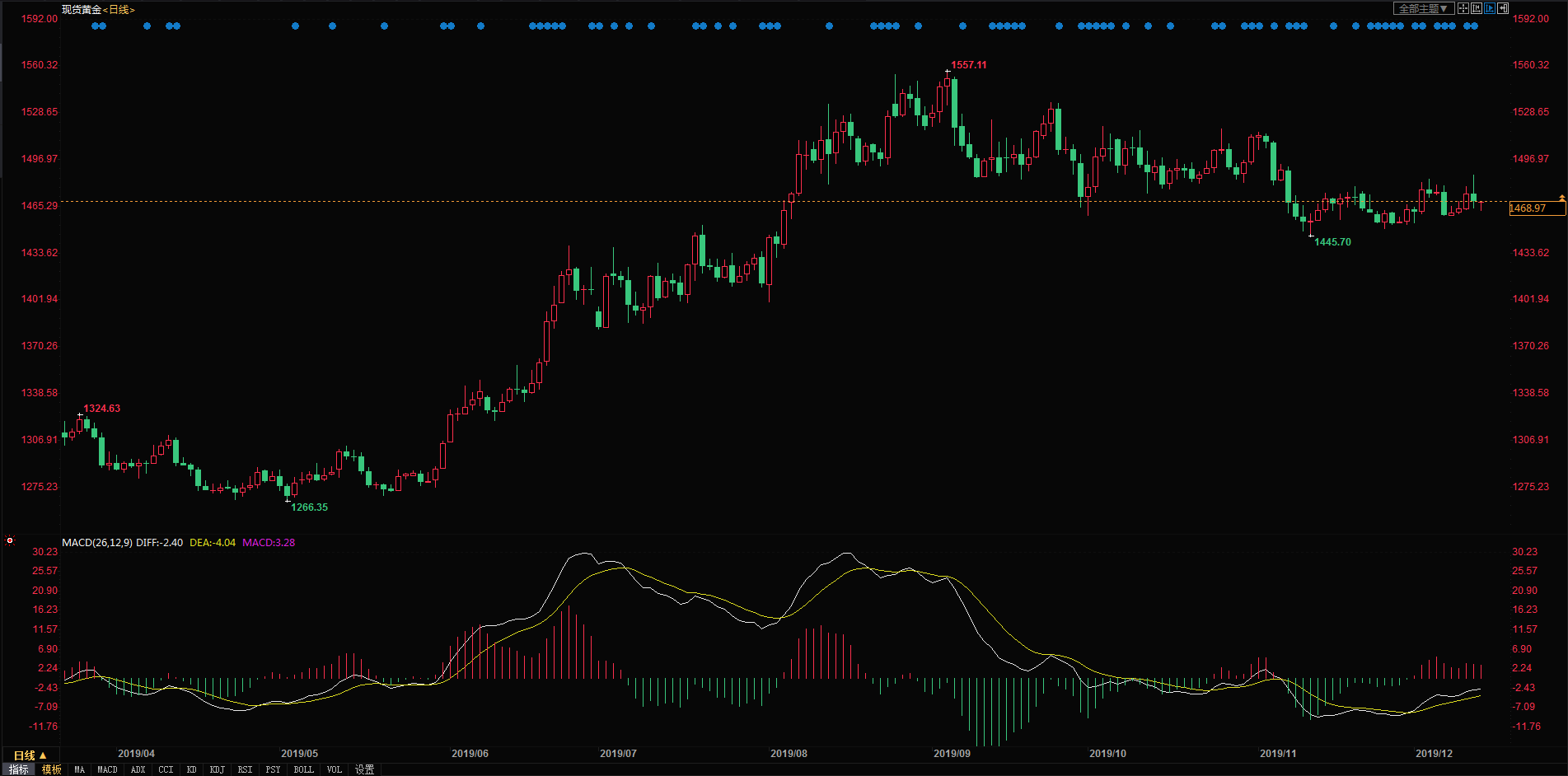The width and height of the screenshot is (1568, 776).
Task: Click the 1557.11 high price marker
Action: pyautogui.click(x=968, y=65)
